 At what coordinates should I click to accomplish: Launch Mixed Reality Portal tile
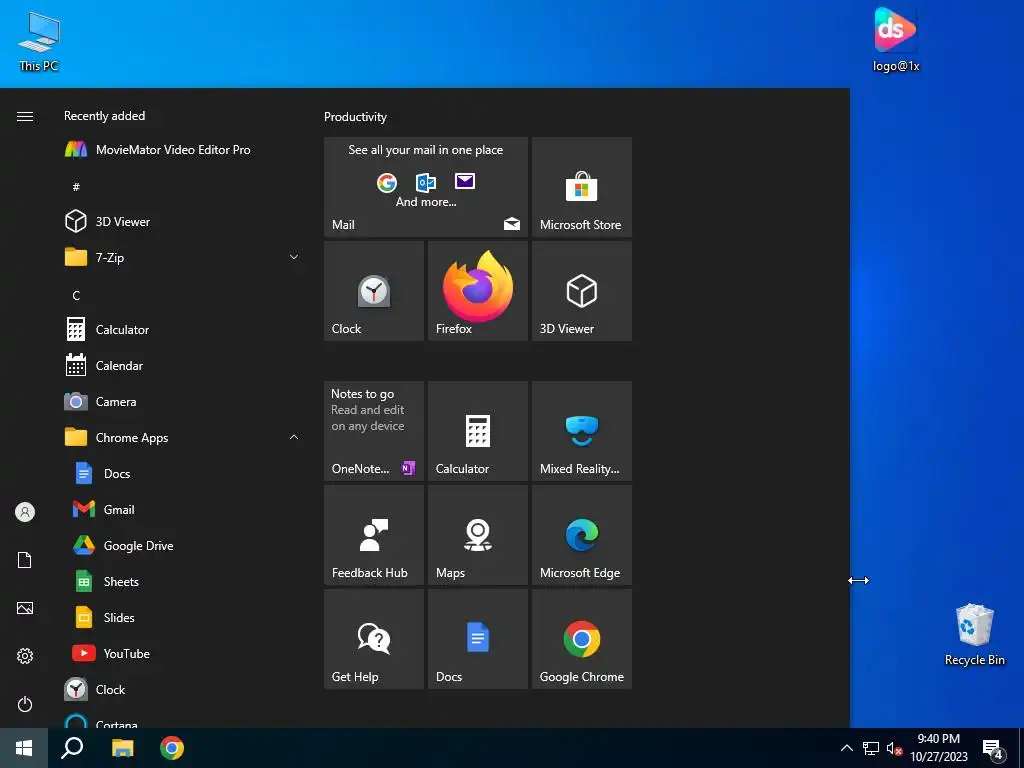click(x=582, y=431)
